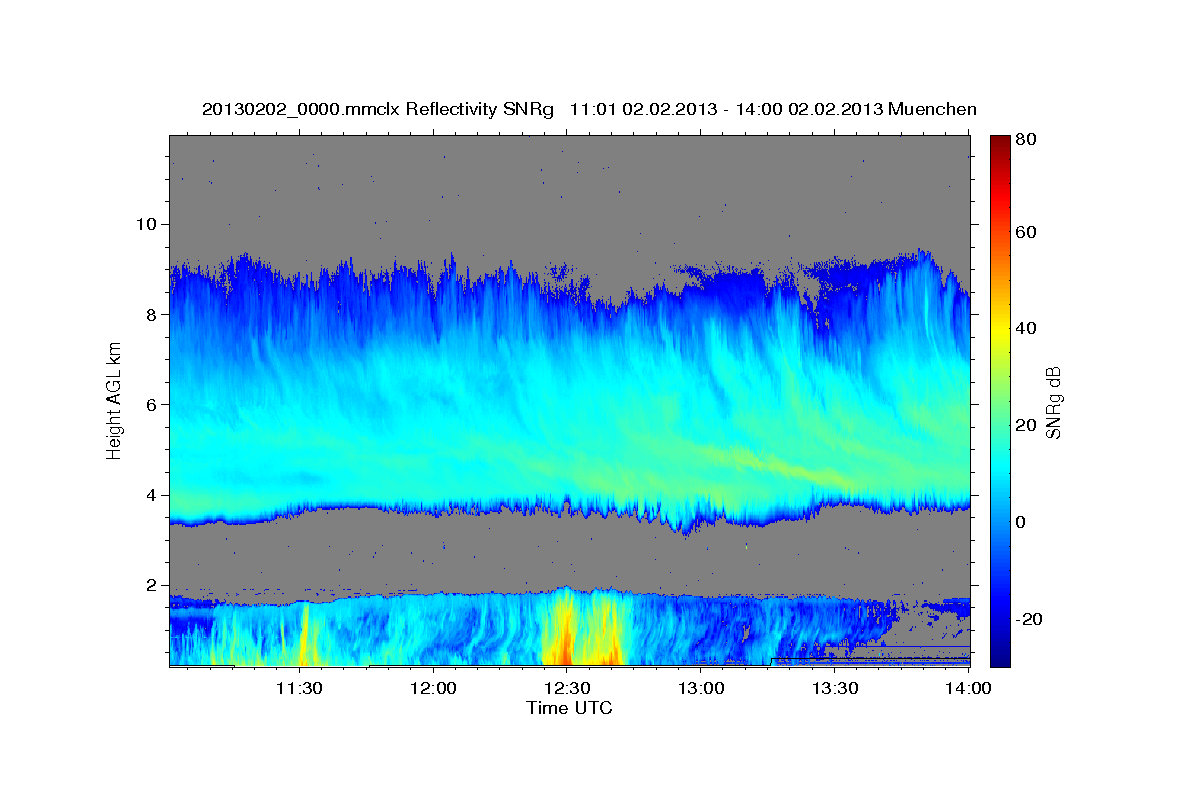This screenshot has width=1200, height=800.
Task: Click the plot title text starting with 20130202_0000.mmclx
Action: (589, 109)
